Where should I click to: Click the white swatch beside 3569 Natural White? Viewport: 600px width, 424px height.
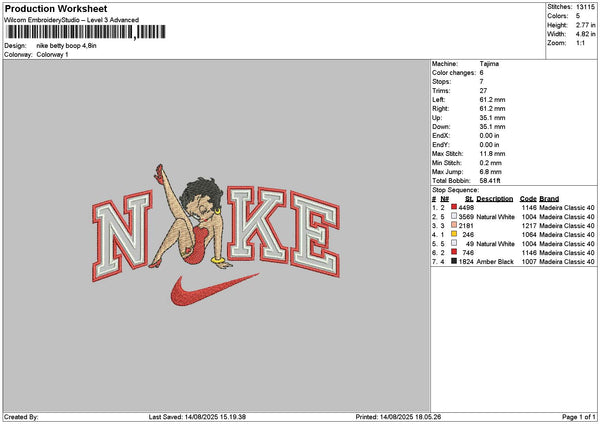coord(454,216)
